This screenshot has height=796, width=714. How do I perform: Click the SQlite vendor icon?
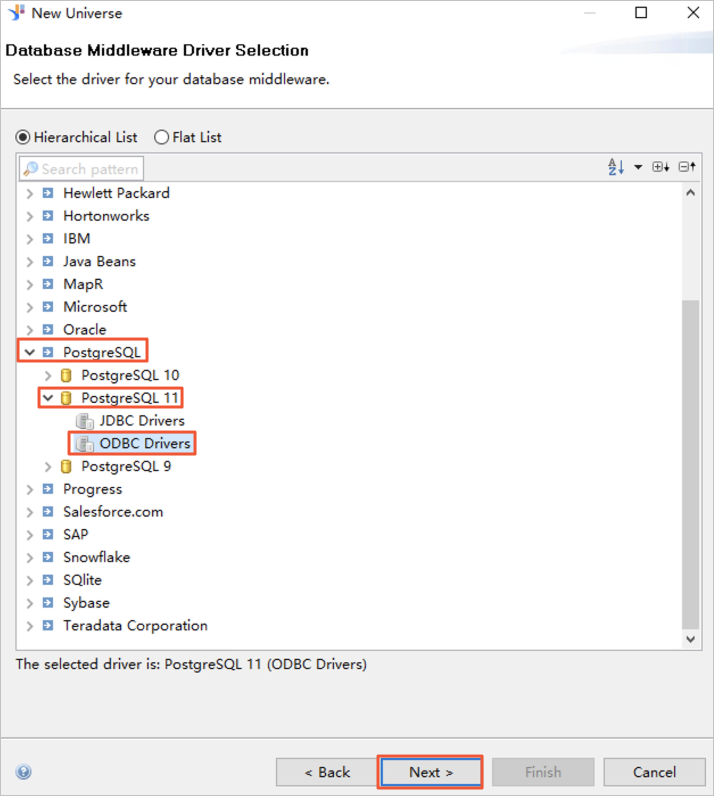(x=48, y=580)
